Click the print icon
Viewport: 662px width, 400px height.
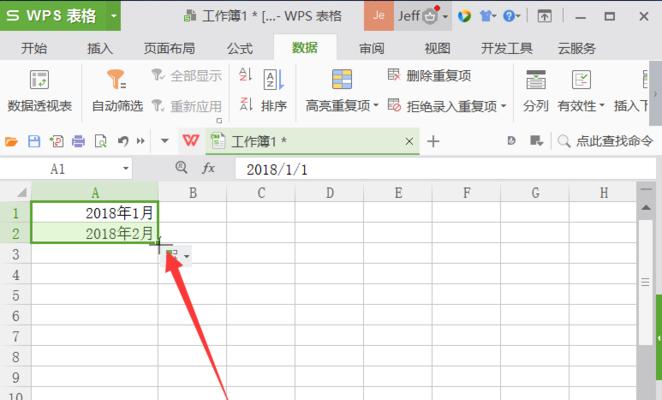(x=78, y=141)
